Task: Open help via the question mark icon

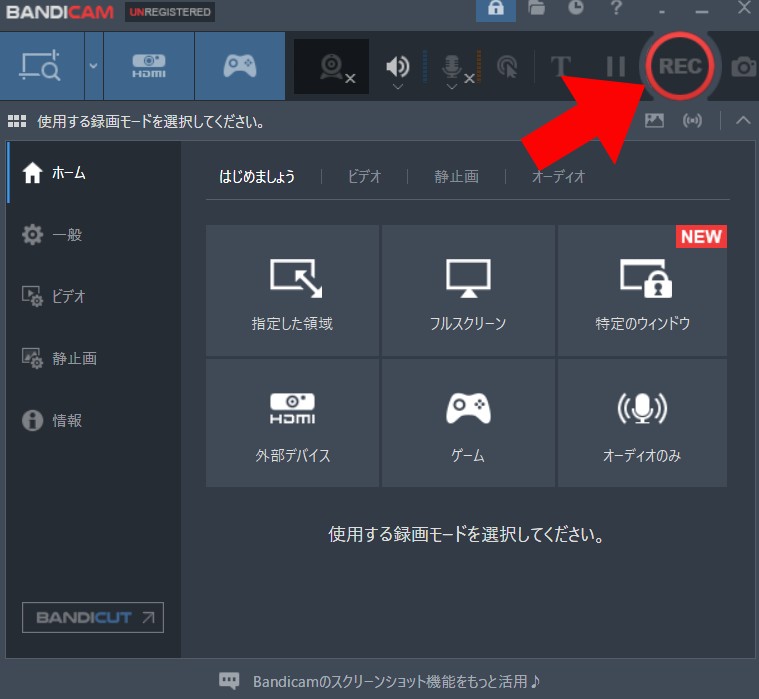Action: (616, 8)
